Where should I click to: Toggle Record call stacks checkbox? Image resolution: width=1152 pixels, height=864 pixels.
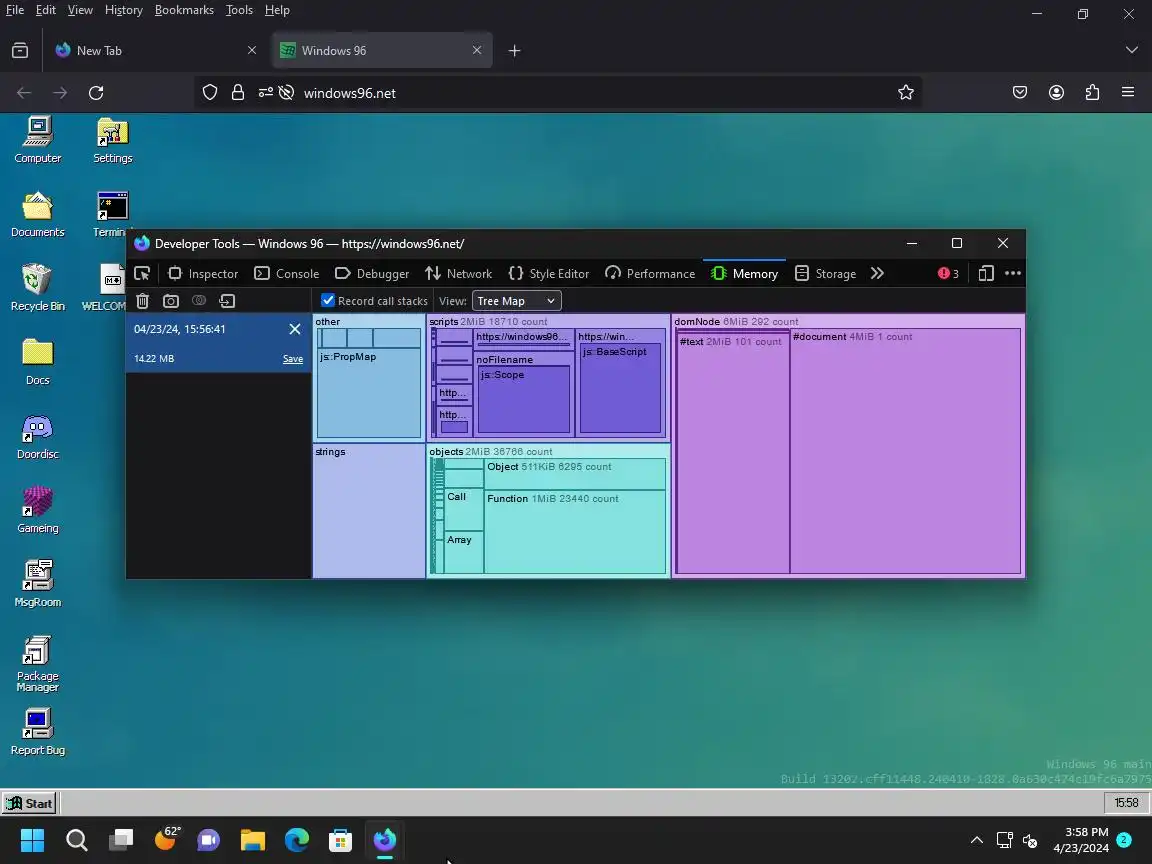coord(328,300)
